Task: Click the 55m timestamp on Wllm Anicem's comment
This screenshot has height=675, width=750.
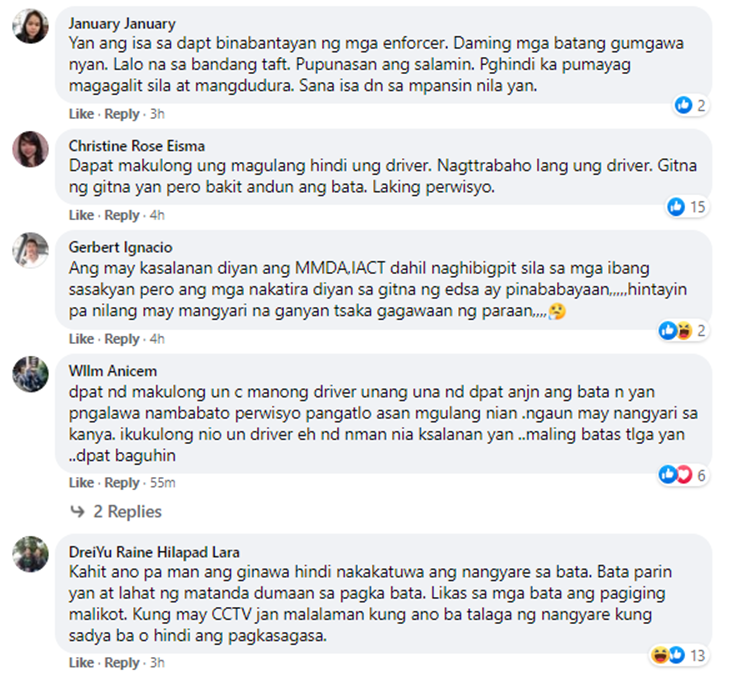Action: point(163,483)
